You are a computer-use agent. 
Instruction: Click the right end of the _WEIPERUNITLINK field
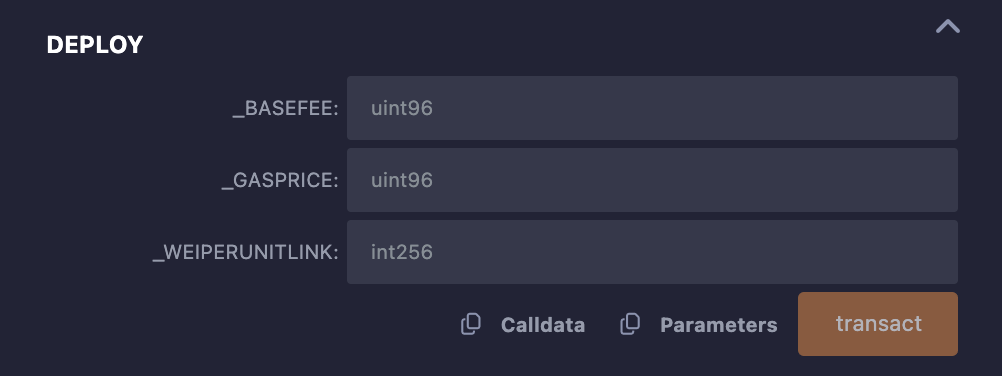pyautogui.click(x=939, y=252)
